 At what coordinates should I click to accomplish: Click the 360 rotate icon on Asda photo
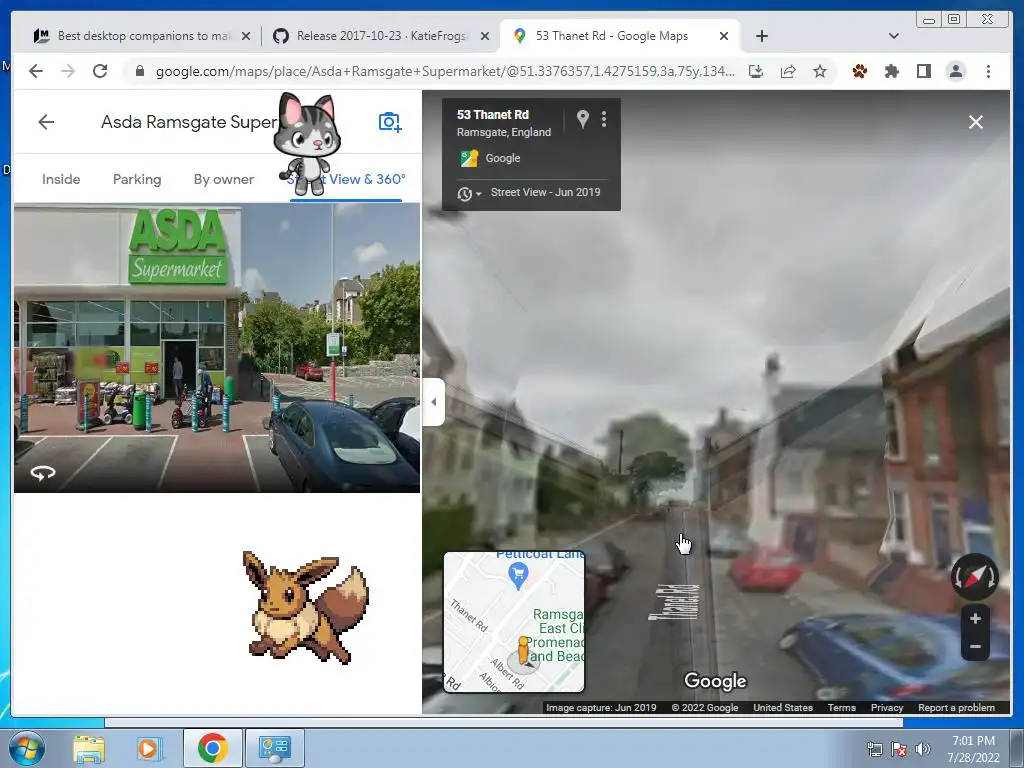coord(43,473)
